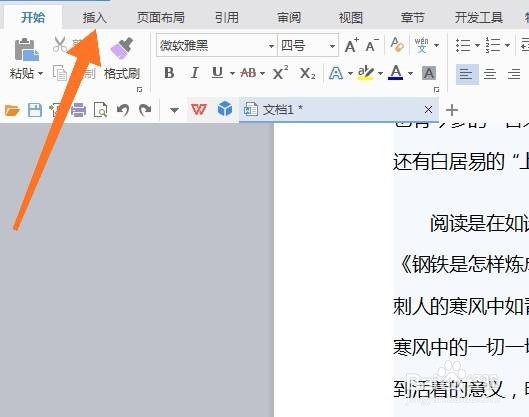Switch to the 审阅 tab

point(289,18)
